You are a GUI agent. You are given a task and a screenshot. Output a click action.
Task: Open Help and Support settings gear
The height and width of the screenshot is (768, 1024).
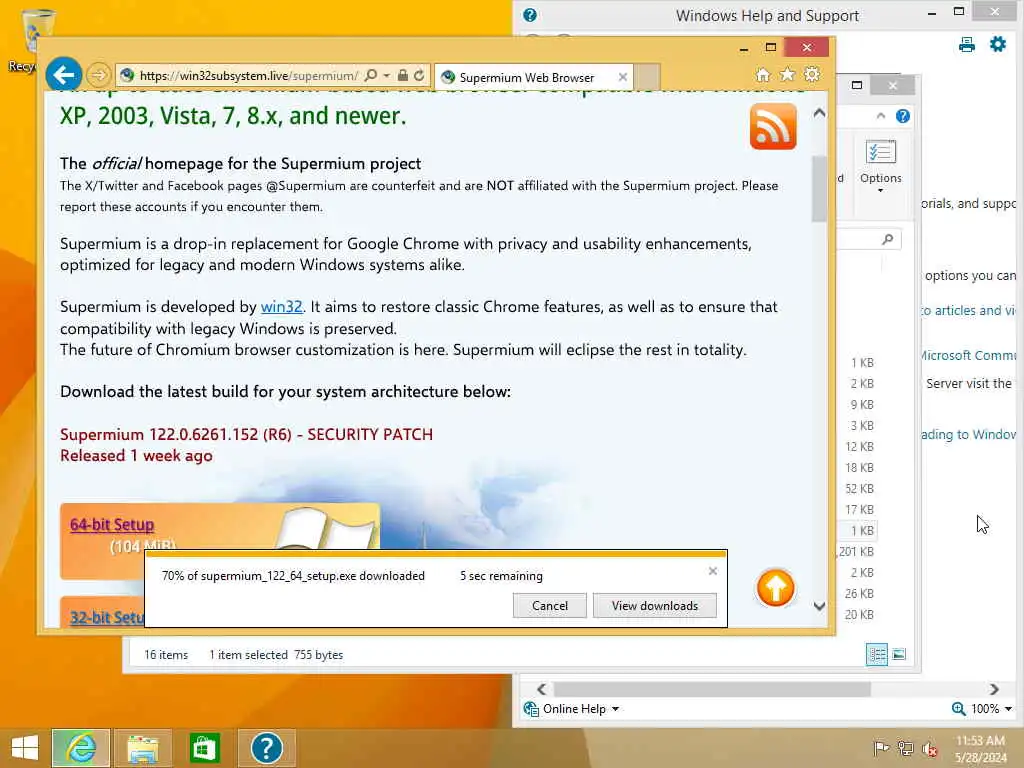tap(998, 44)
